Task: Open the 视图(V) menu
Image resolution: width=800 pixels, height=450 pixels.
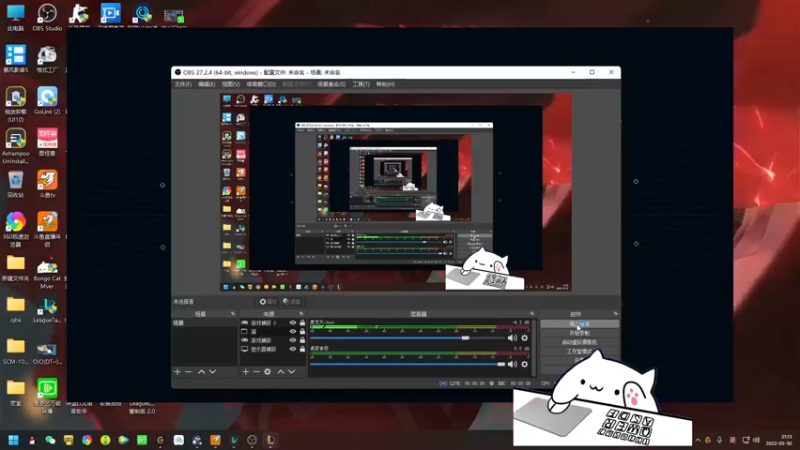Action: click(231, 84)
